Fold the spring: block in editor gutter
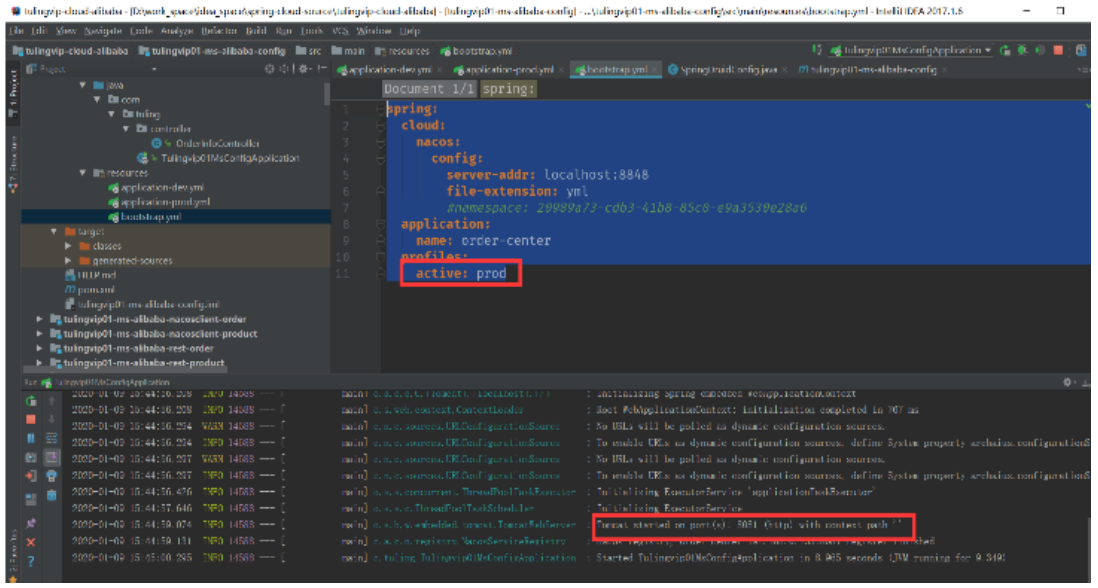This screenshot has width=1098, height=588. [380, 109]
